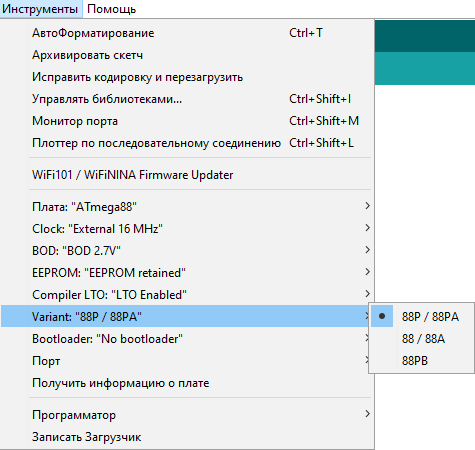
Task: Open the EEPROM retained submenu
Action: pyautogui.click(x=187, y=272)
